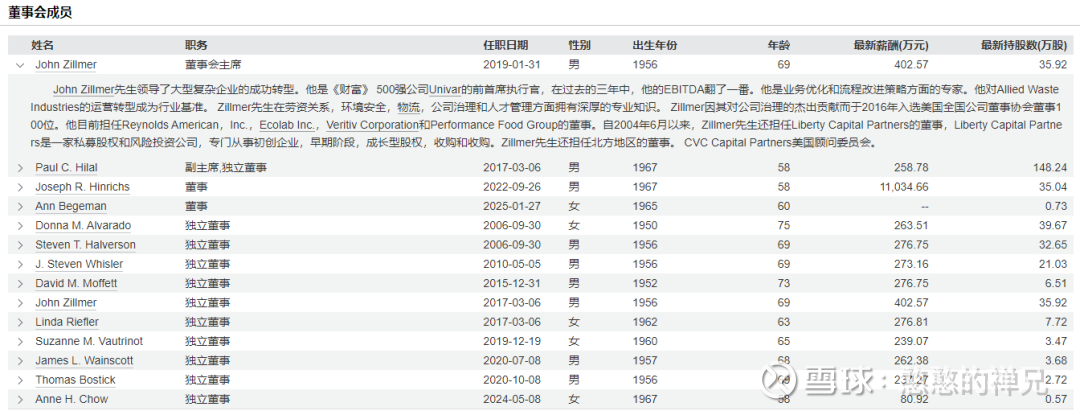Select the 263.51 salary value

click(913, 225)
